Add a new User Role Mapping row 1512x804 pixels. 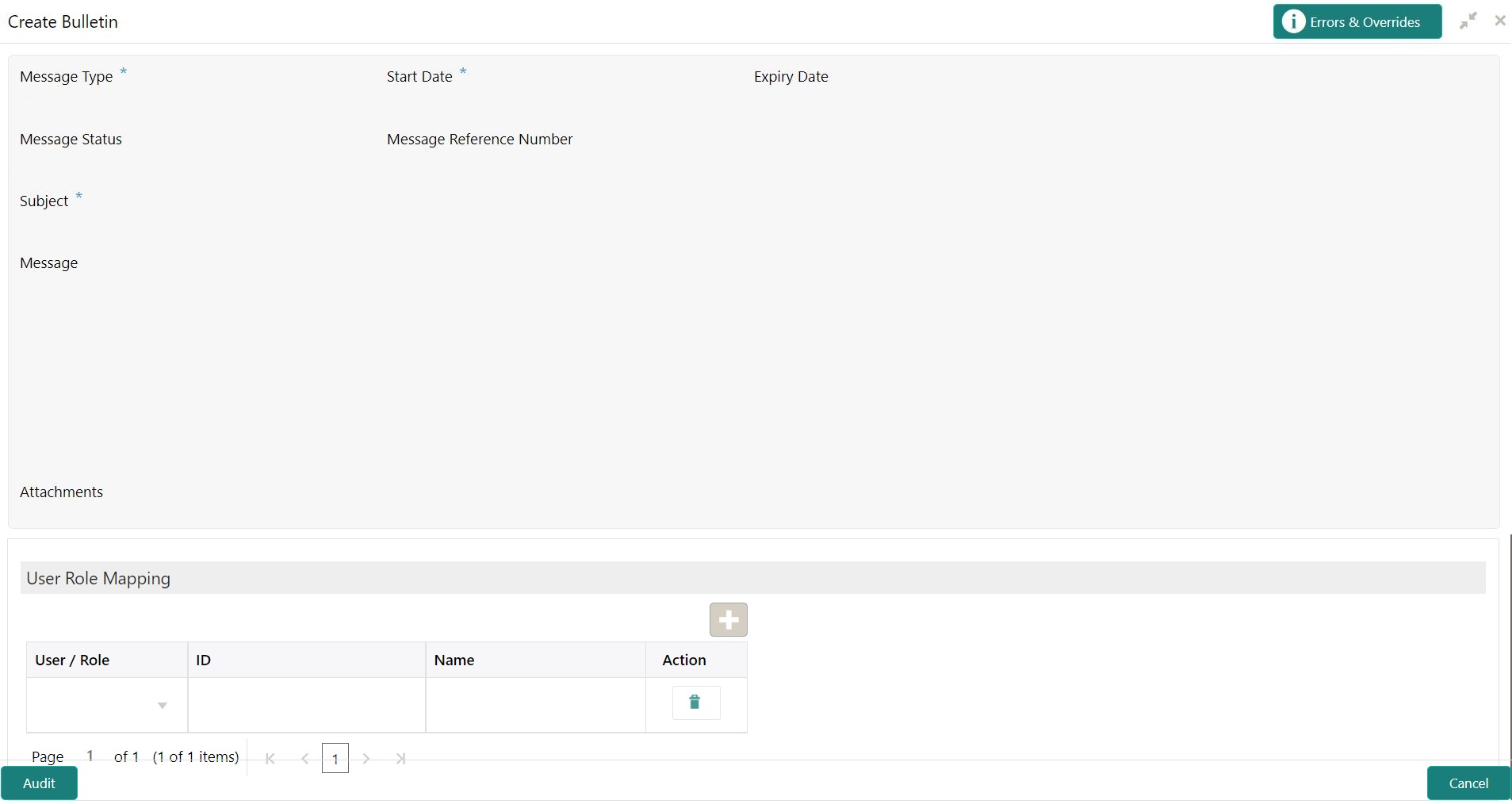pos(729,620)
